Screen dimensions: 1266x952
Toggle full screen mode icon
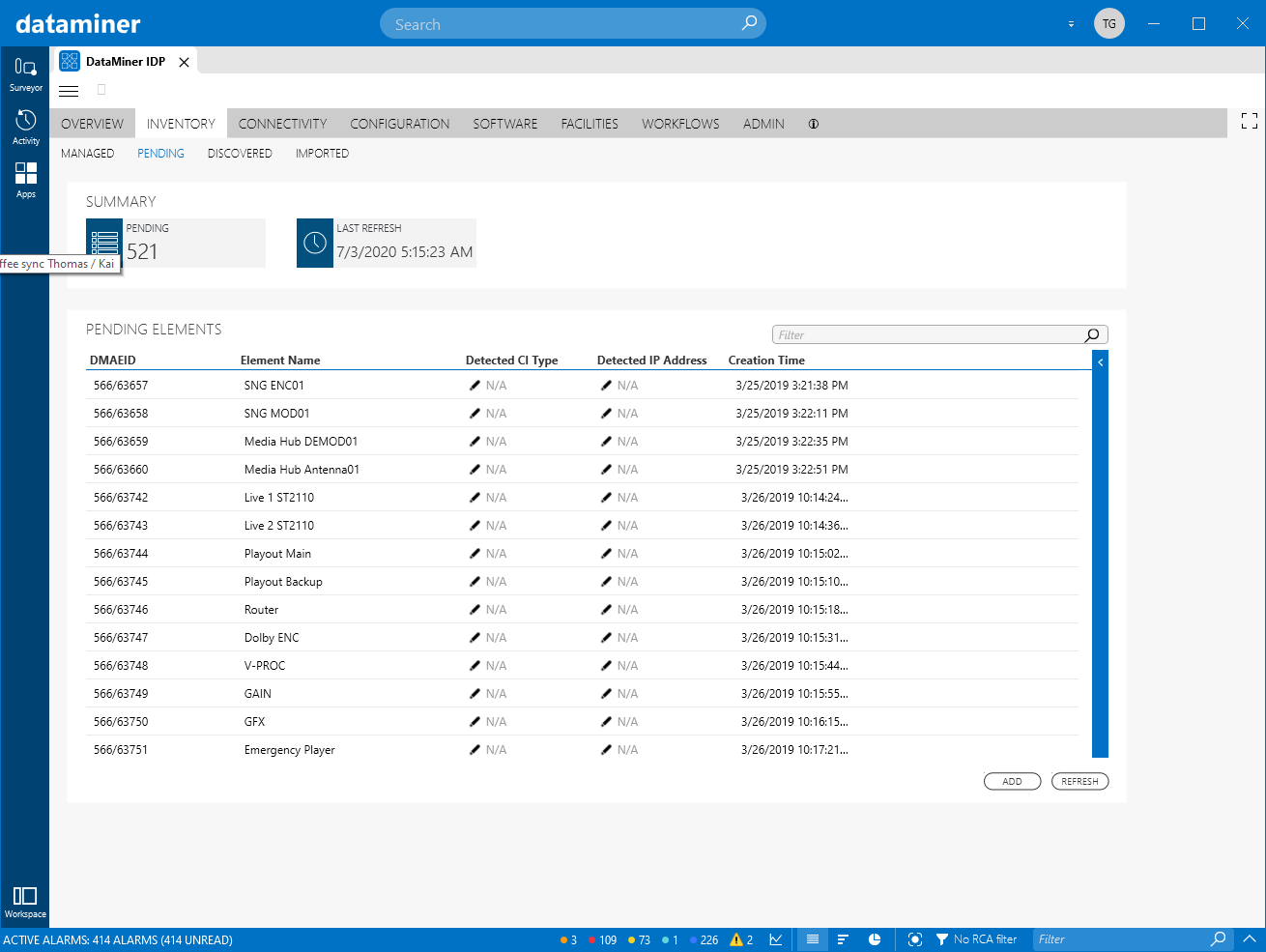(x=1250, y=121)
